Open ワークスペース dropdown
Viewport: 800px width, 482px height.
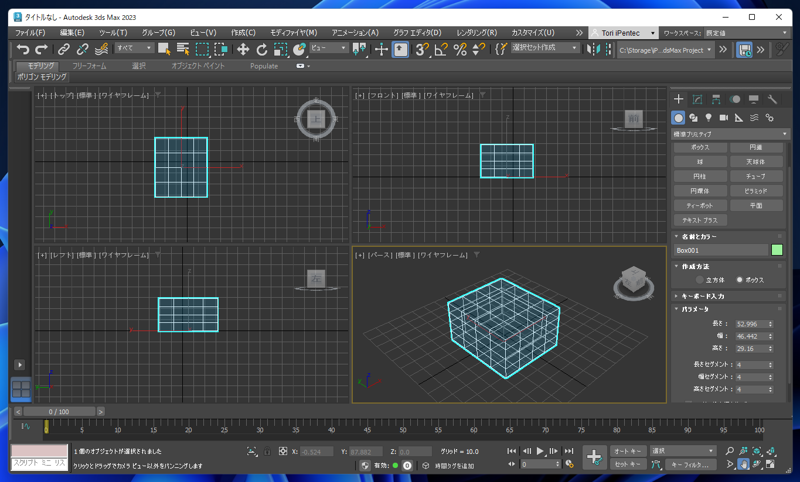747,33
